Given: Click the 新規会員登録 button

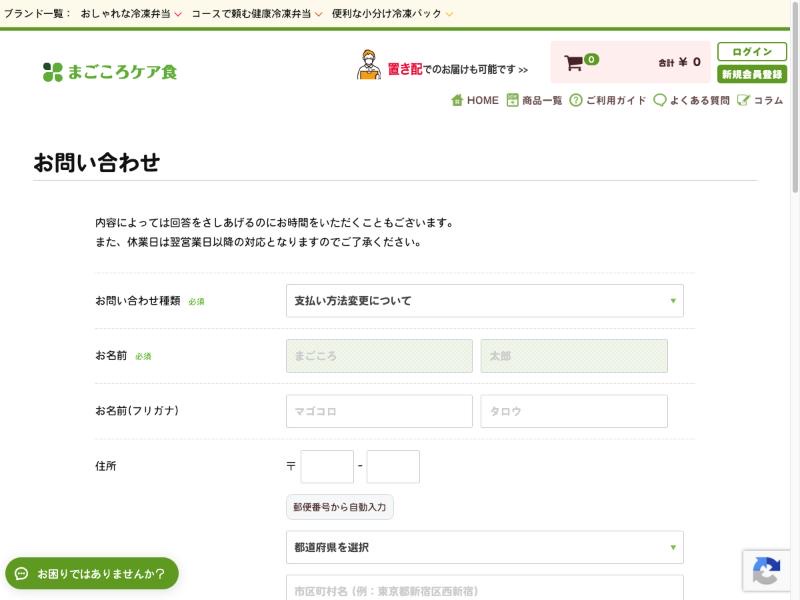Looking at the screenshot, I should [752, 74].
